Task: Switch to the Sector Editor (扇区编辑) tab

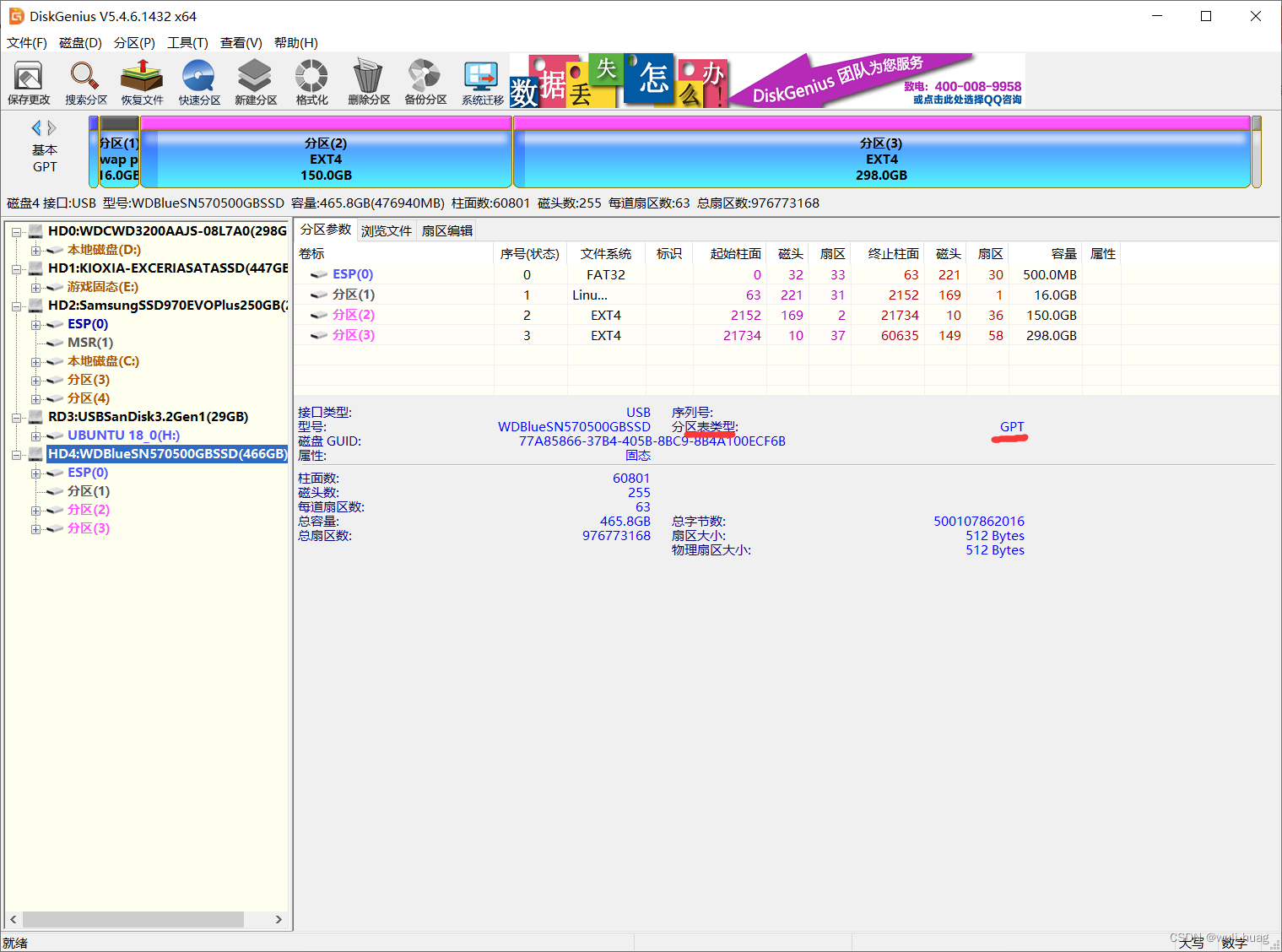Action: point(447,230)
